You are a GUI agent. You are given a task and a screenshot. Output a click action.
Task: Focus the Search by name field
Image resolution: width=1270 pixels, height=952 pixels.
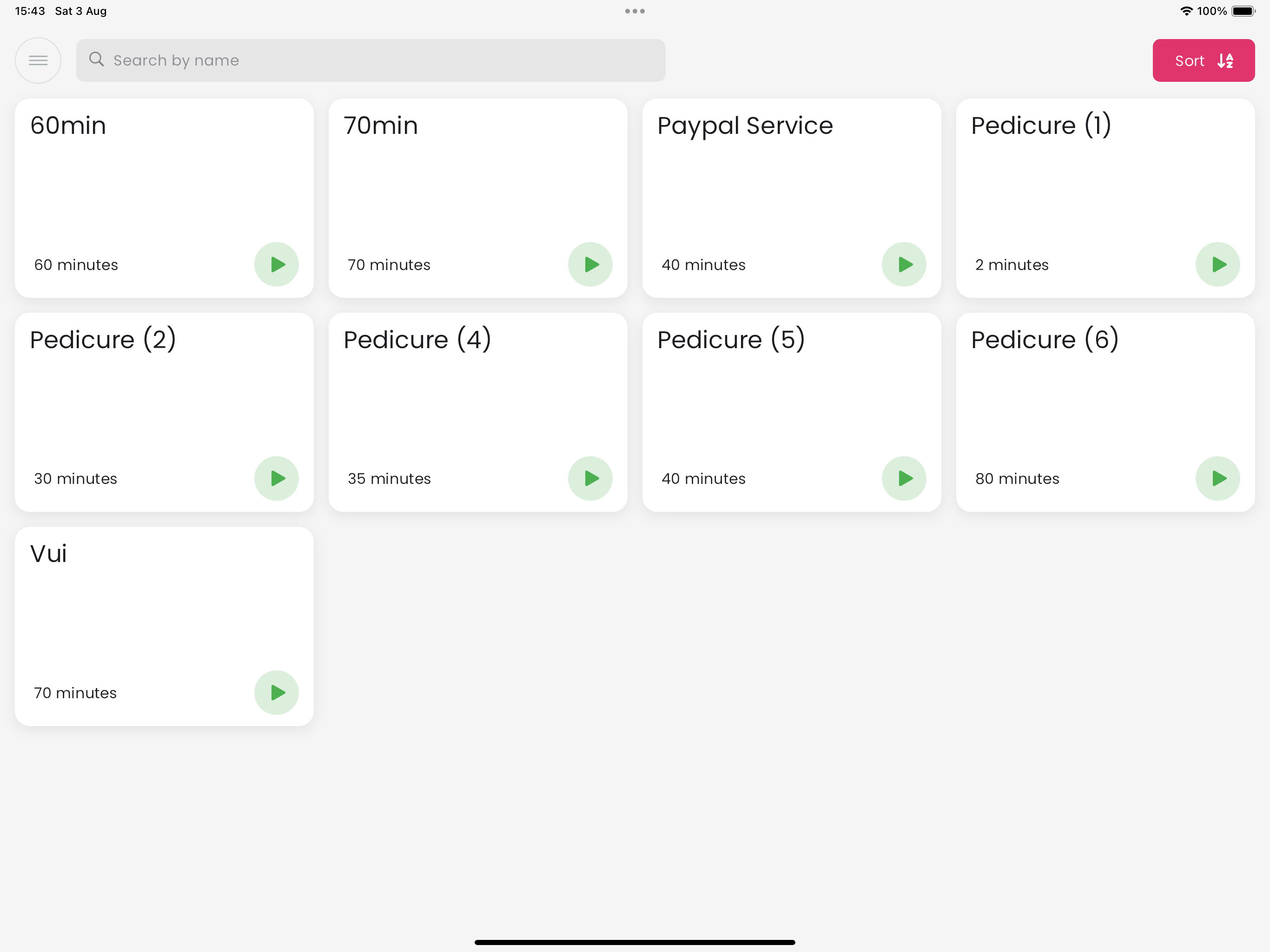(370, 60)
